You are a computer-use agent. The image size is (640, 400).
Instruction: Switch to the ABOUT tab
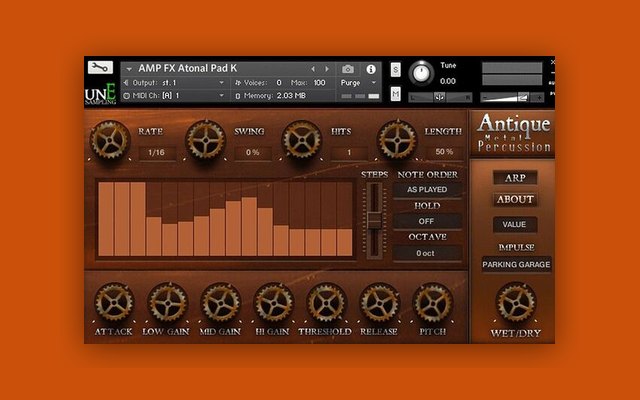click(515, 200)
